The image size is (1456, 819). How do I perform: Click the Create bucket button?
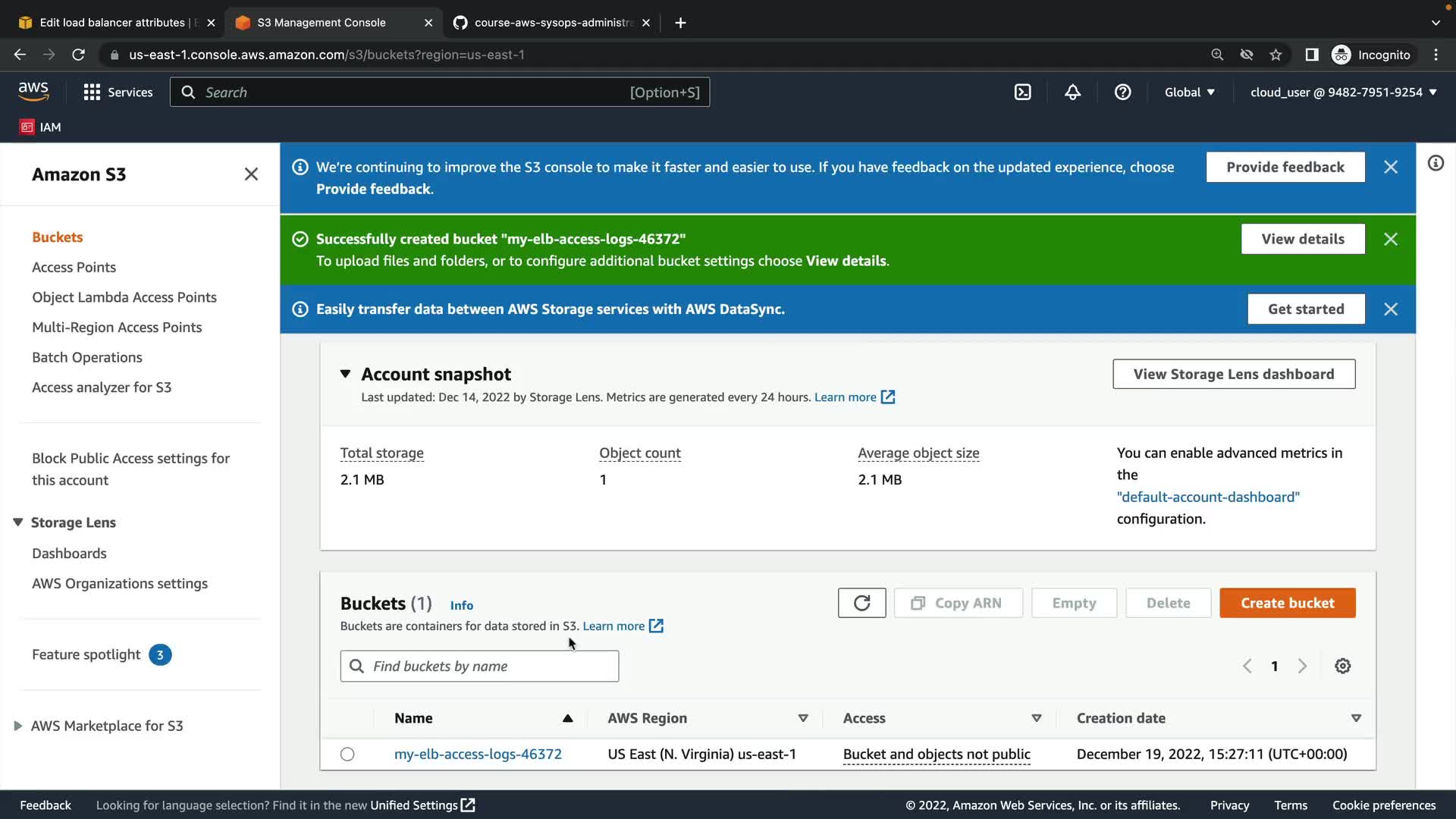1287,603
